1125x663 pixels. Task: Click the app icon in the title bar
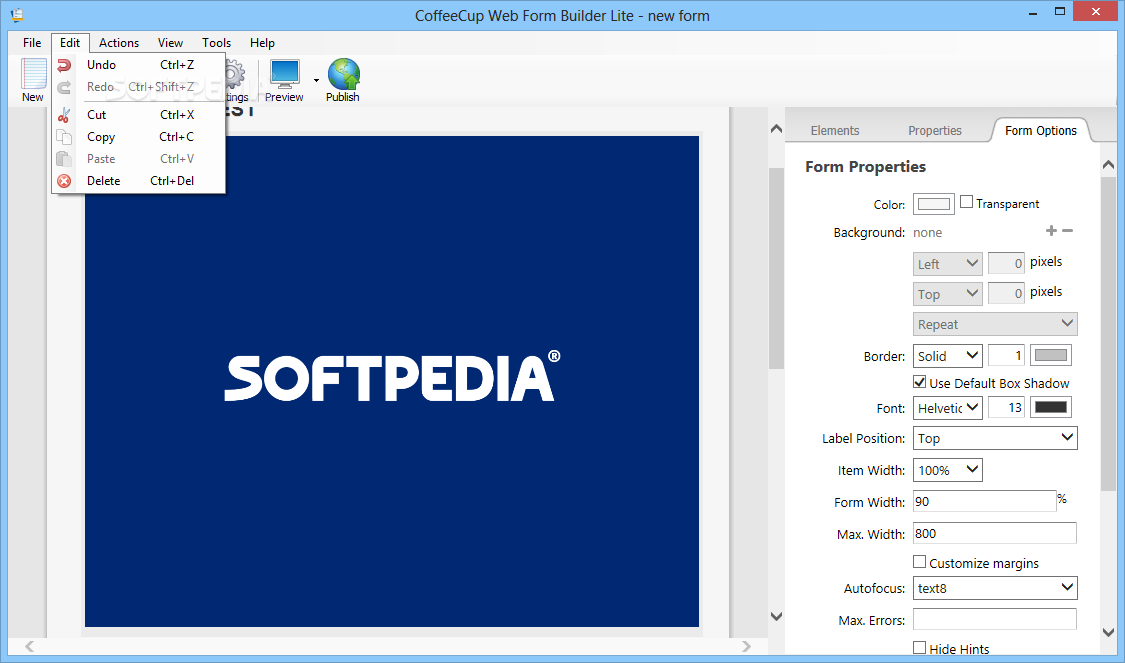(17, 14)
